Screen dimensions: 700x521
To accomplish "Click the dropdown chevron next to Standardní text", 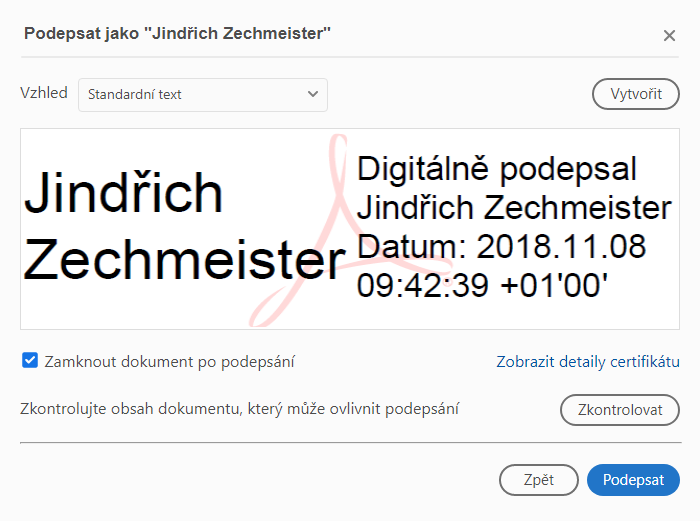I will pos(313,94).
